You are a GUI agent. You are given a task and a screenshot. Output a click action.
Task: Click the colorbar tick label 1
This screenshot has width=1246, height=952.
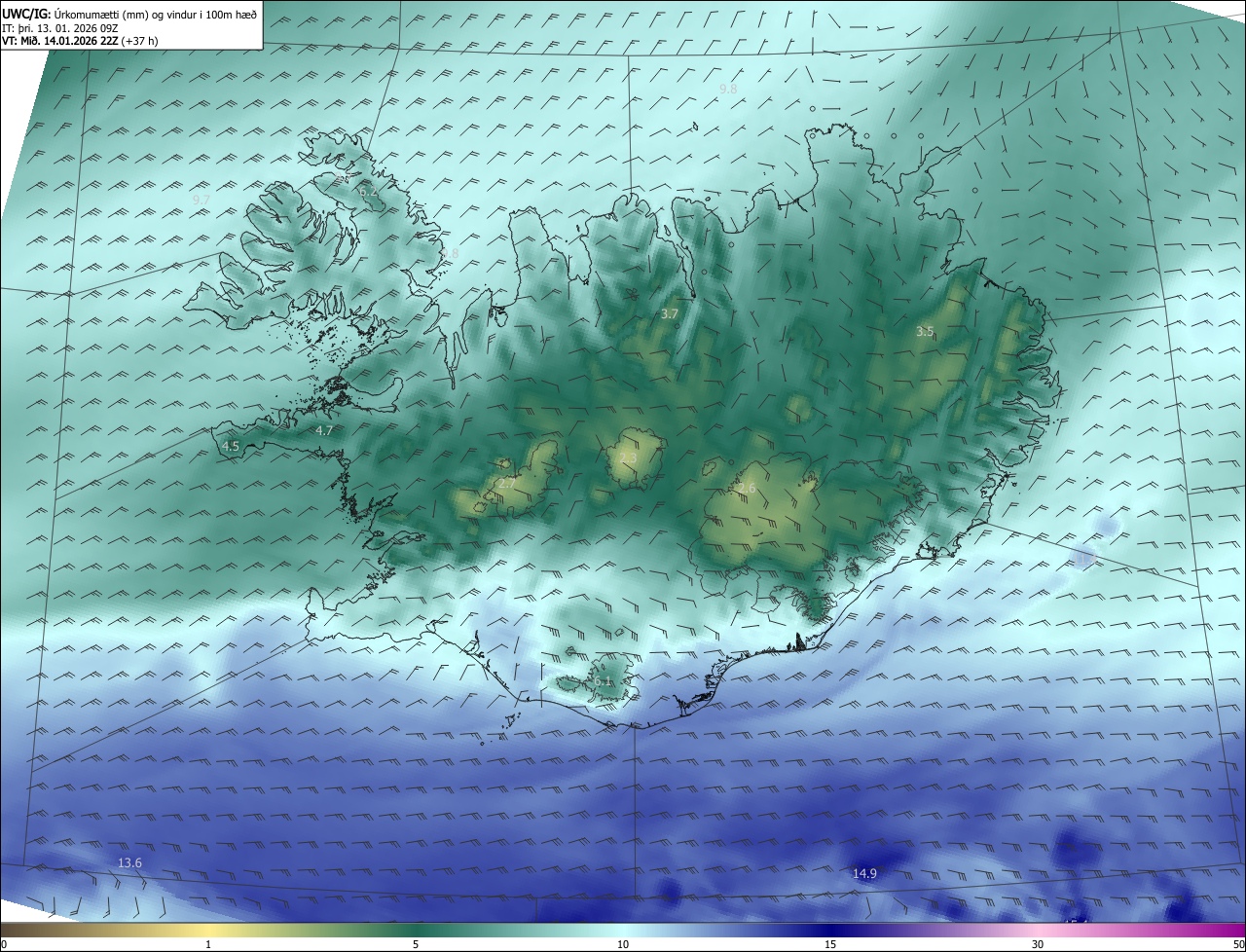click(208, 944)
